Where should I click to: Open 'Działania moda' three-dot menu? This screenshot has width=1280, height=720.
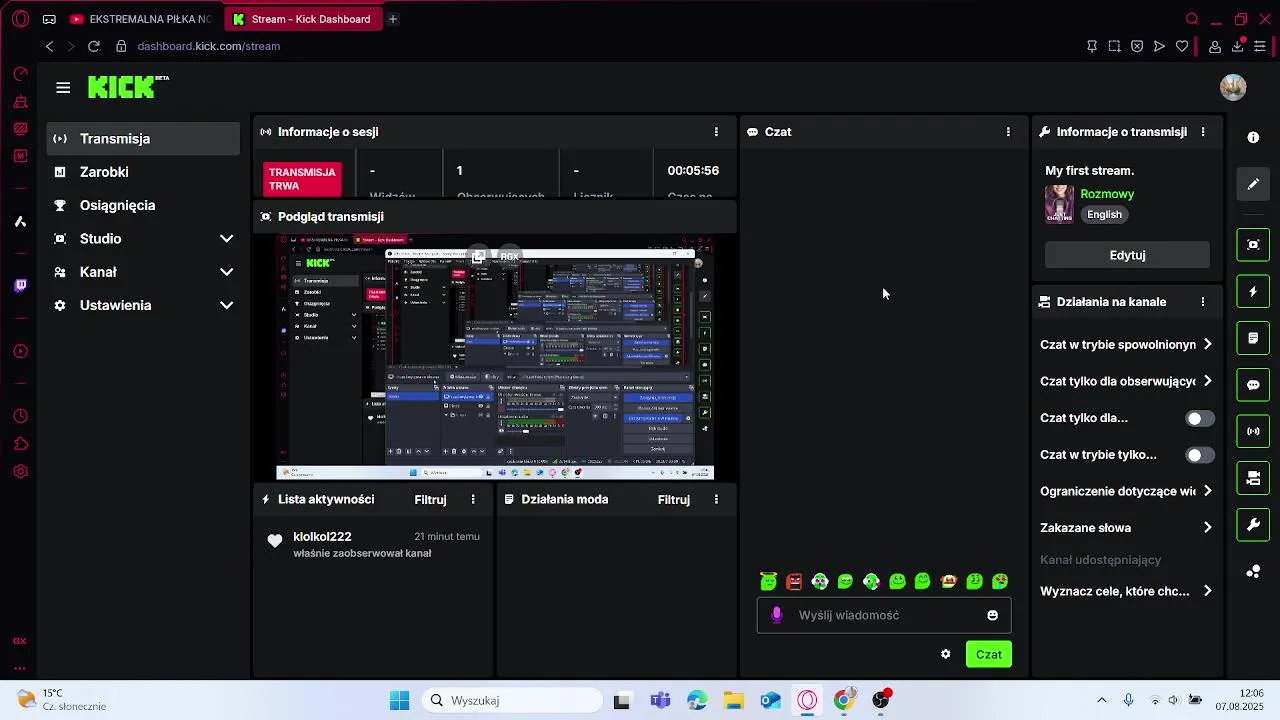point(716,499)
